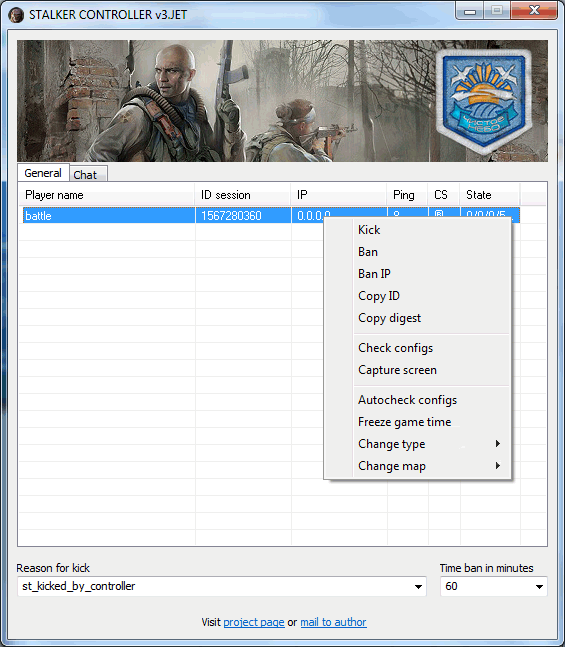The image size is (565, 647).
Task: Click the Clear Sky faction banner image
Action: coord(282,101)
